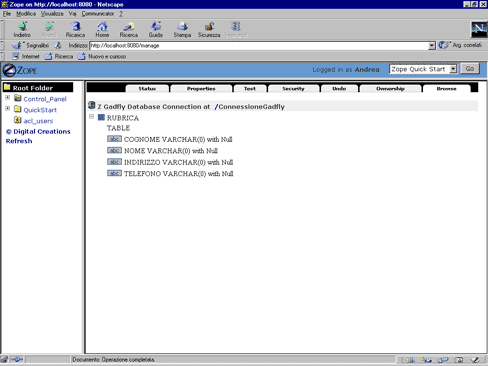Click the Control_Panel folder icon
This screenshot has height=366, width=488.
(x=18, y=98)
